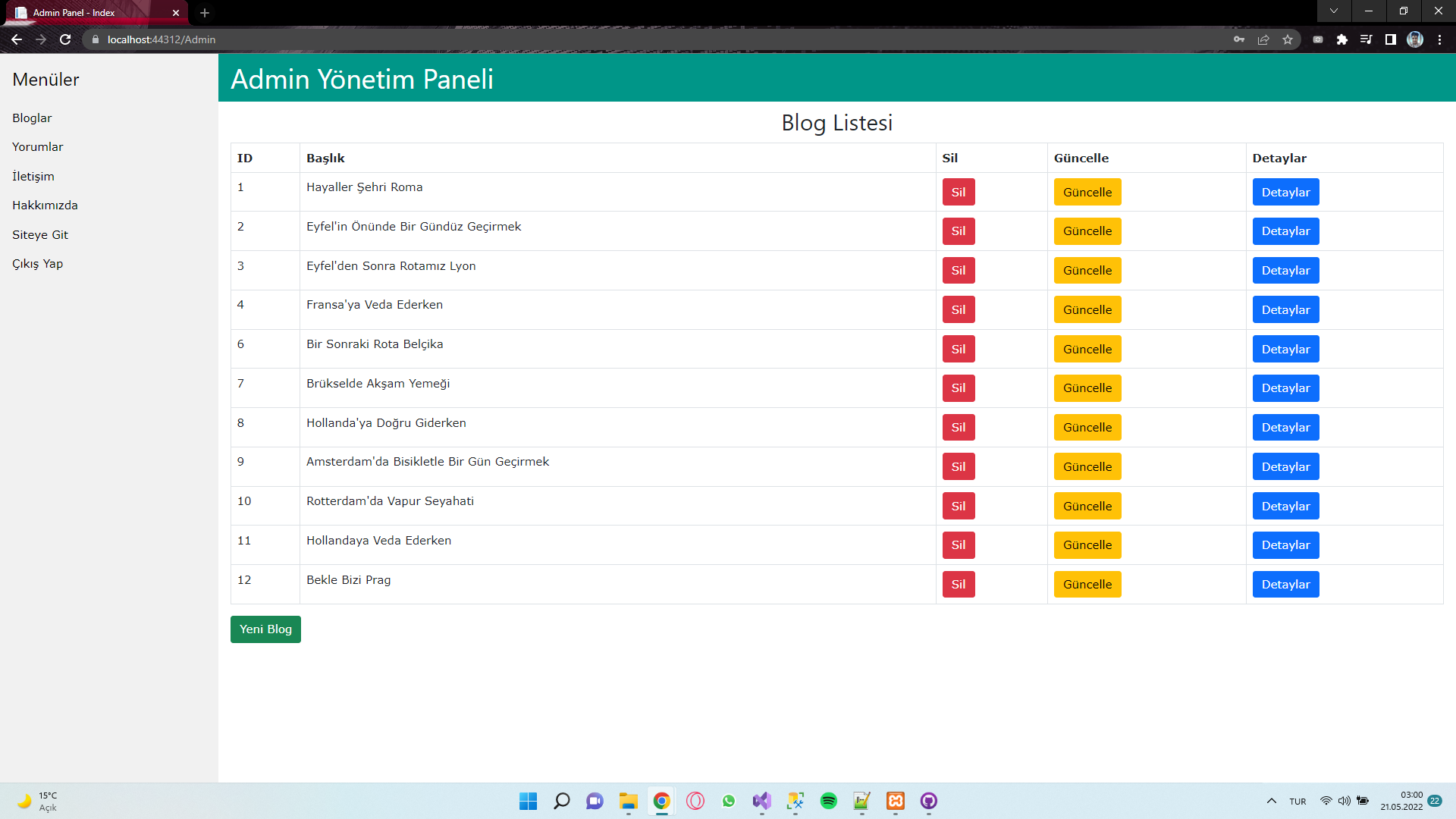Viewport: 1456px width, 819px height.
Task: Delete Brükselde Akşam Yemeği blog
Action: pyautogui.click(x=959, y=388)
